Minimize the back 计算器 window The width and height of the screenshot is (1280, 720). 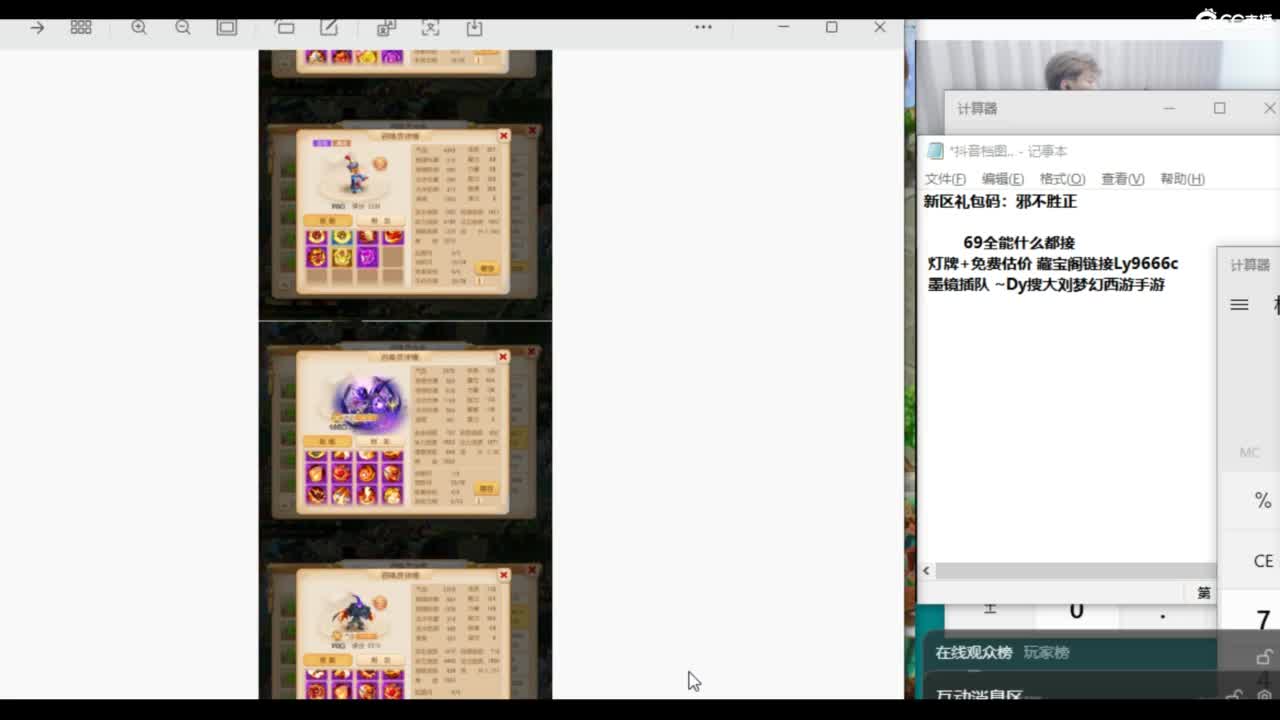tap(1169, 108)
